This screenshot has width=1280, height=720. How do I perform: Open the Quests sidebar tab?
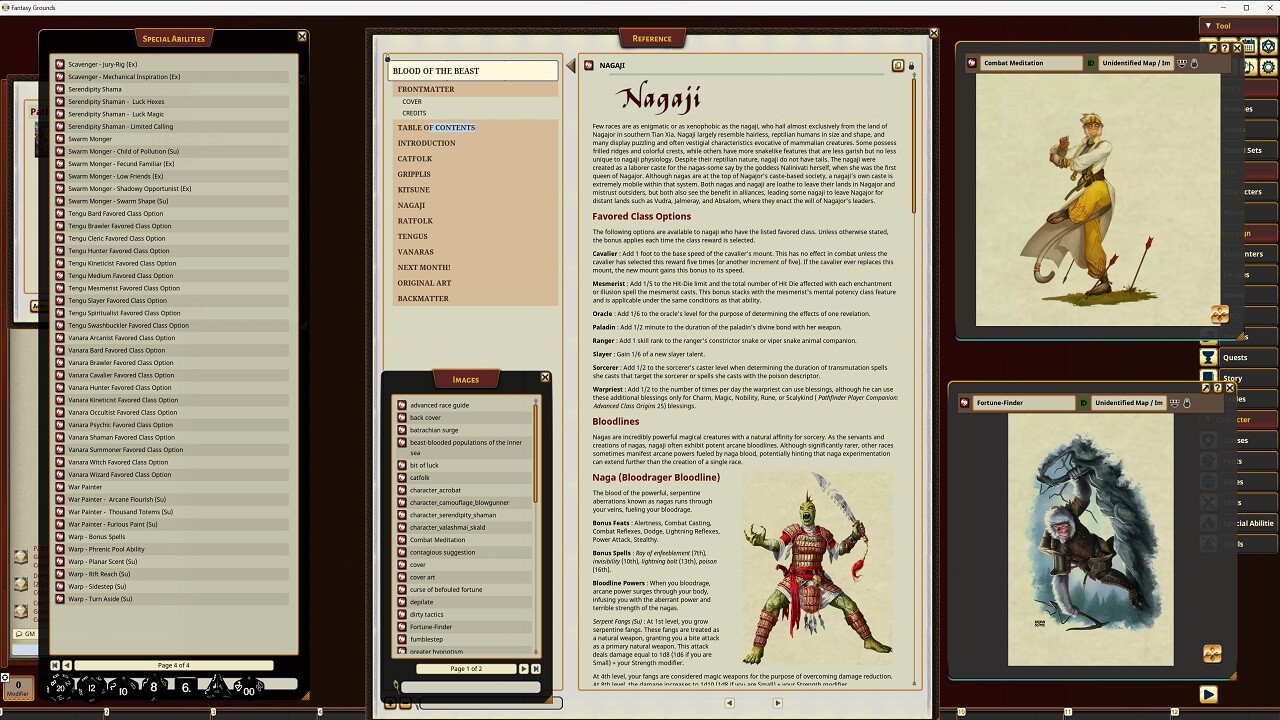[1236, 357]
